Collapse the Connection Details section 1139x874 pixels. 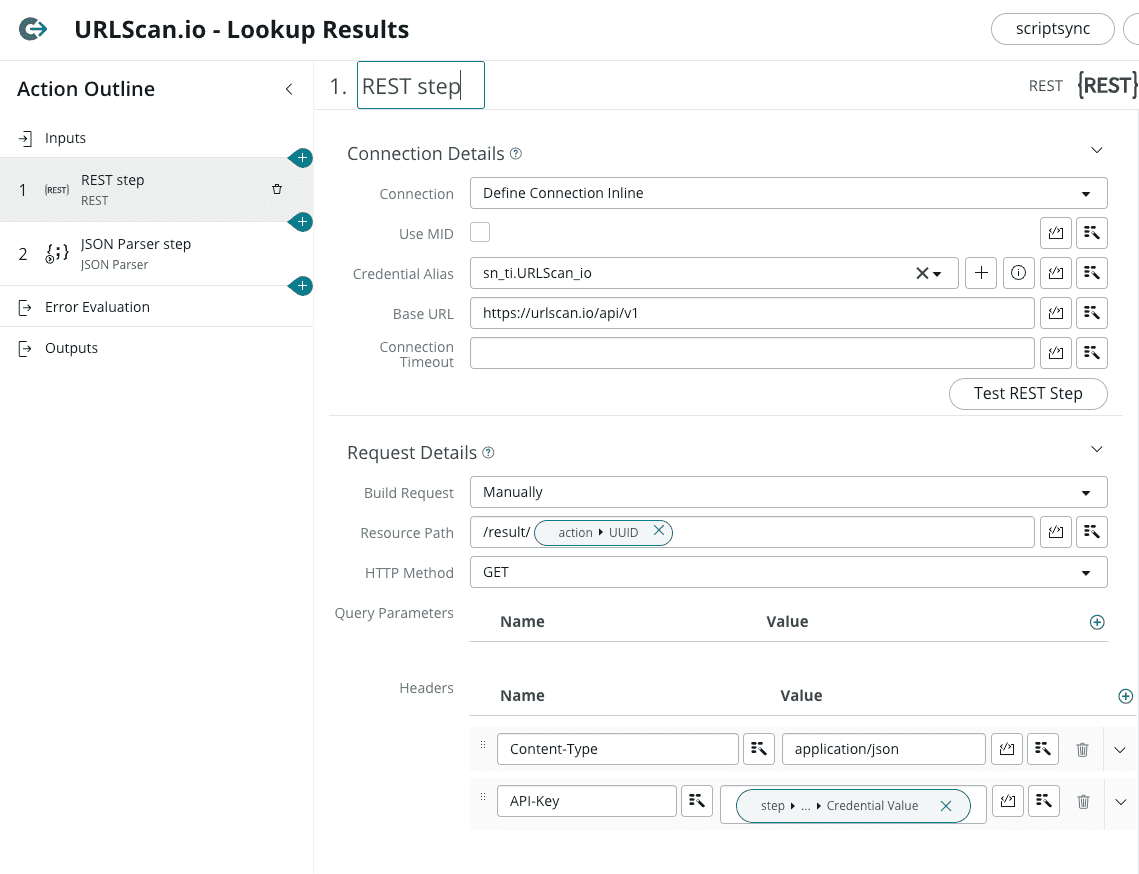[x=1097, y=150]
